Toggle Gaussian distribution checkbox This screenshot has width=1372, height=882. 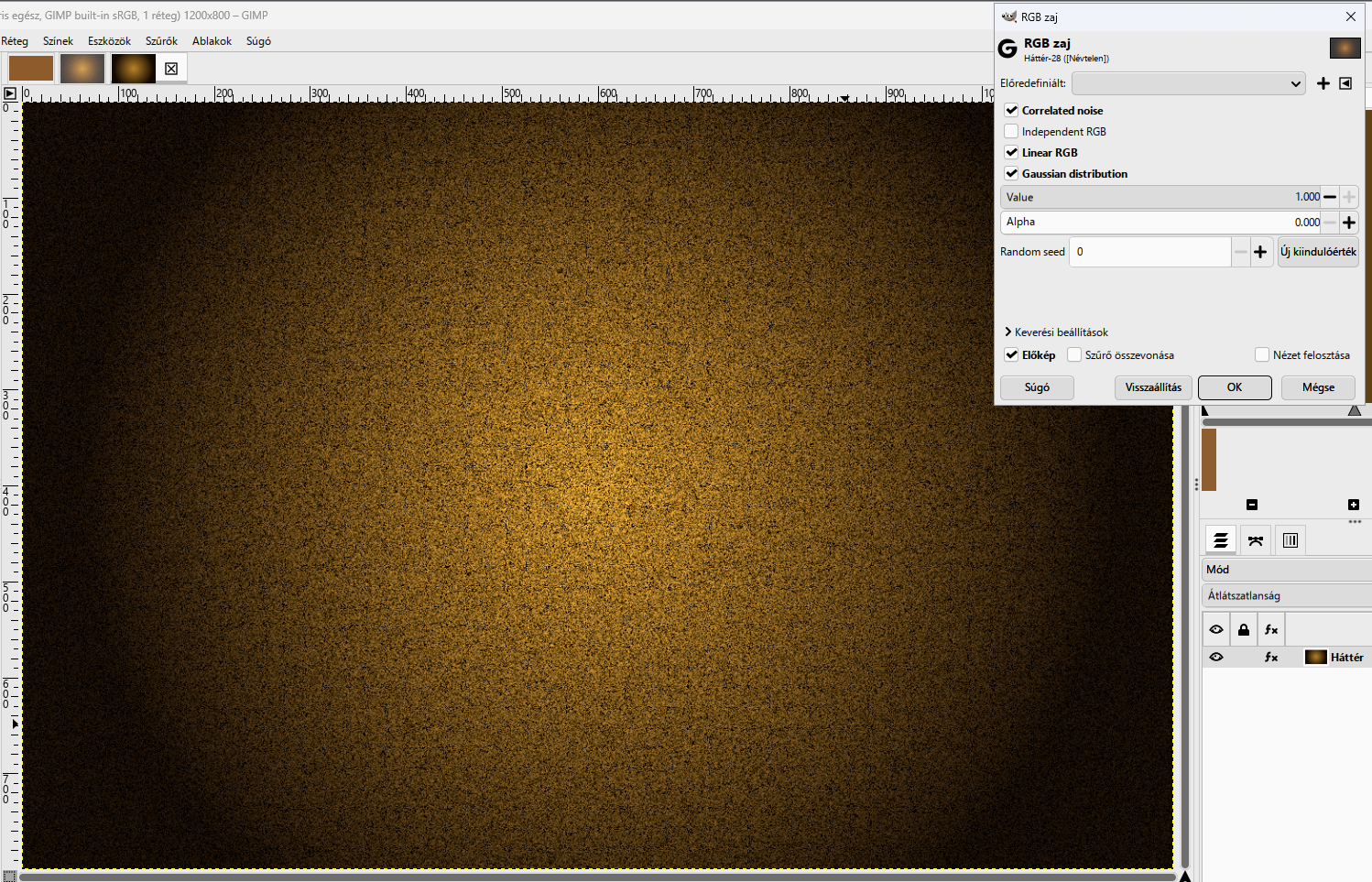pyautogui.click(x=1012, y=174)
